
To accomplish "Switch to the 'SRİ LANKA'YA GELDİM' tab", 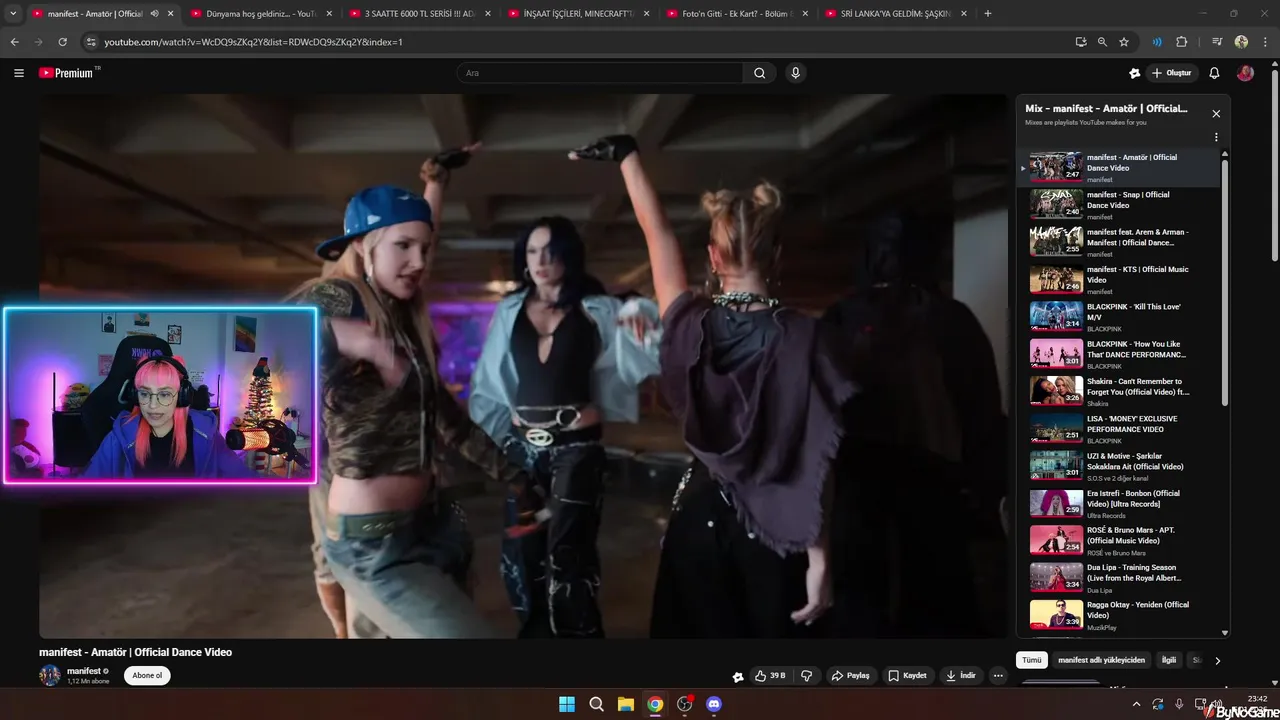I will pyautogui.click(x=896, y=14).
